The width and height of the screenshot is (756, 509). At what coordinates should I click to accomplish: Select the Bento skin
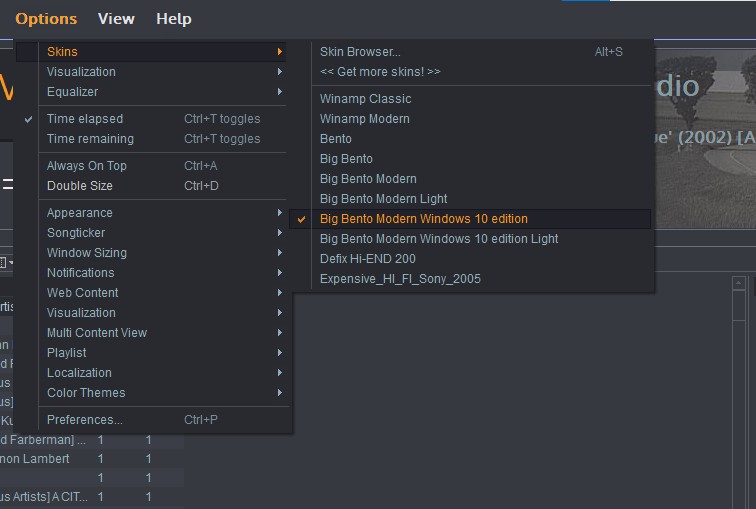click(471, 139)
